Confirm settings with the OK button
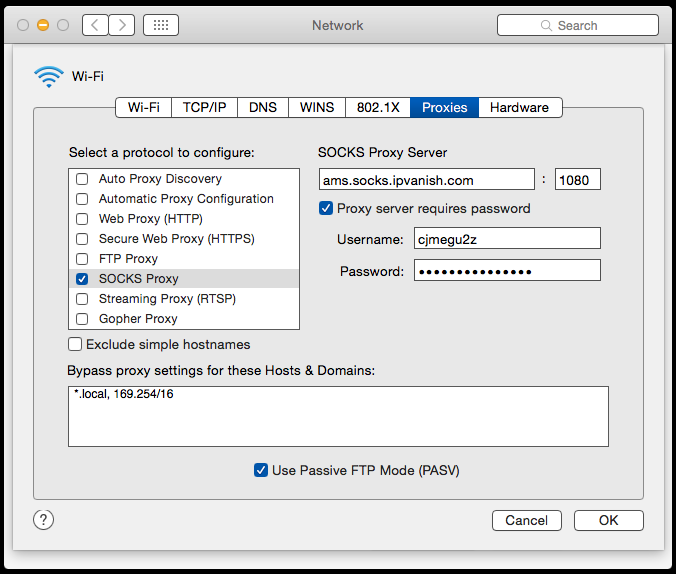676x574 pixels. 609,521
